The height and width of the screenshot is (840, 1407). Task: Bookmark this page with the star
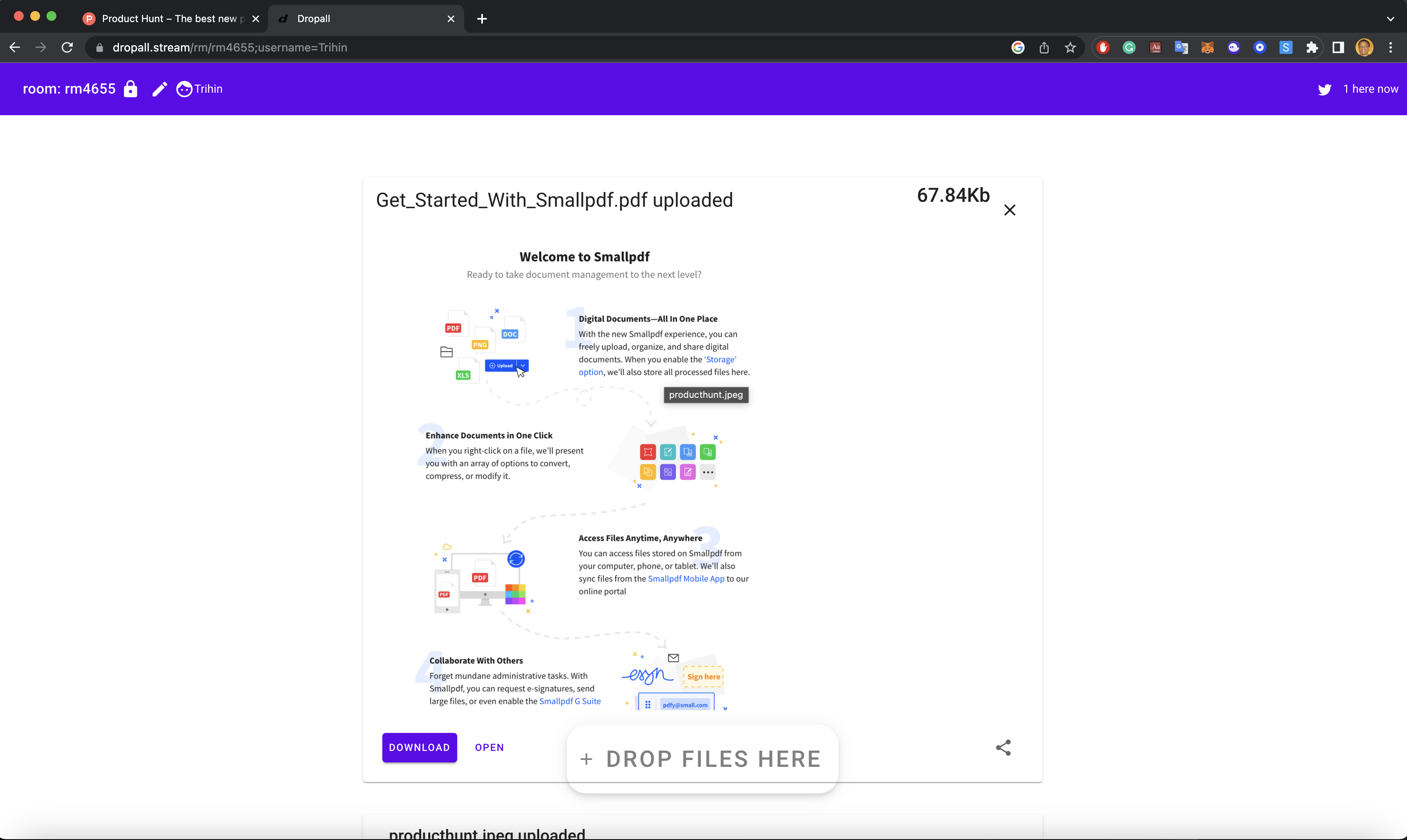pyautogui.click(x=1070, y=47)
